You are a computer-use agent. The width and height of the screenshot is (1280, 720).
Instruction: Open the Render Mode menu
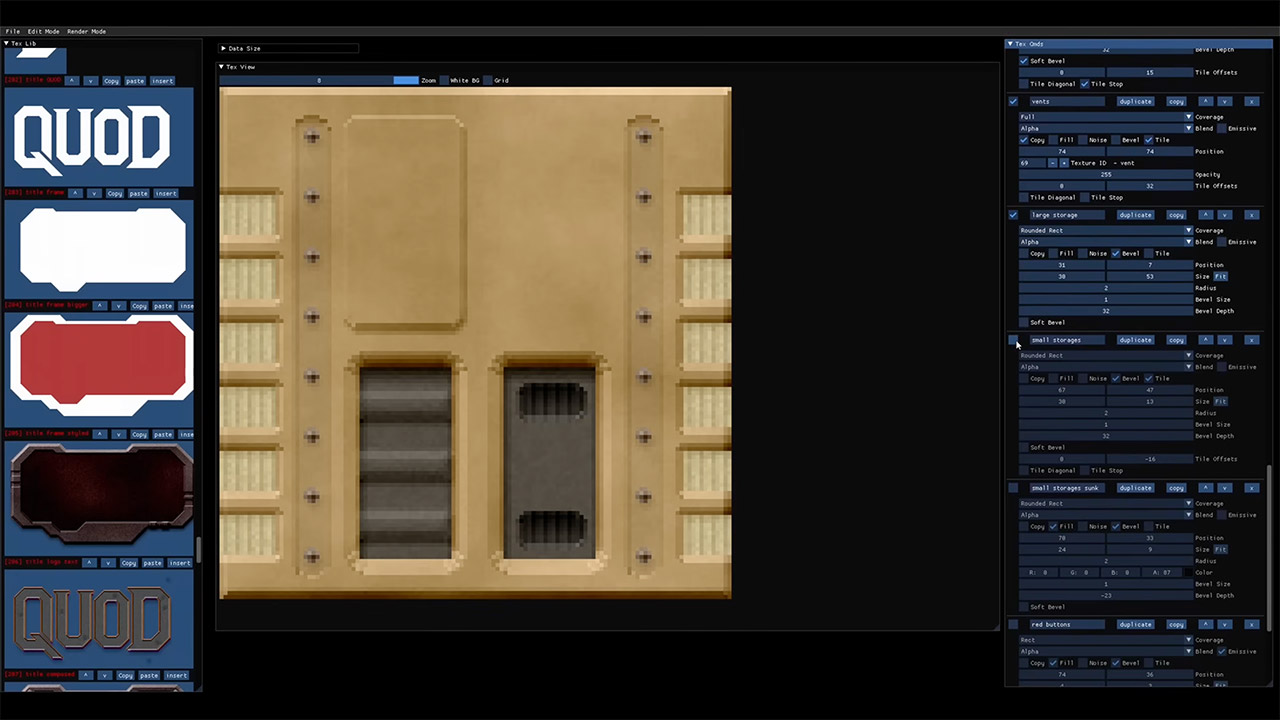pos(86,31)
